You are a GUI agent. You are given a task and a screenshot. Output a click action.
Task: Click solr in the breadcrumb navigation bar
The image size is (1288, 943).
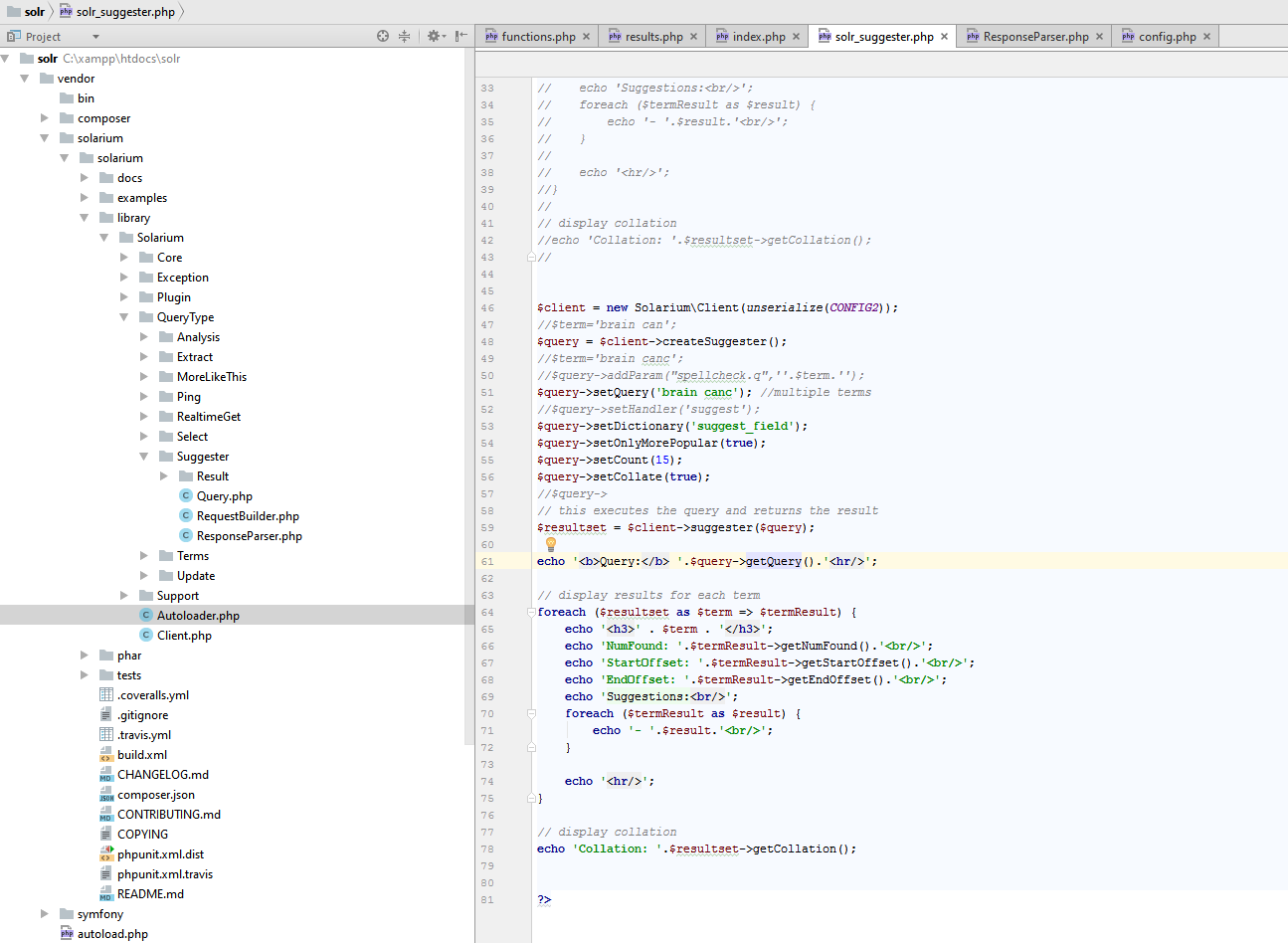[35, 12]
